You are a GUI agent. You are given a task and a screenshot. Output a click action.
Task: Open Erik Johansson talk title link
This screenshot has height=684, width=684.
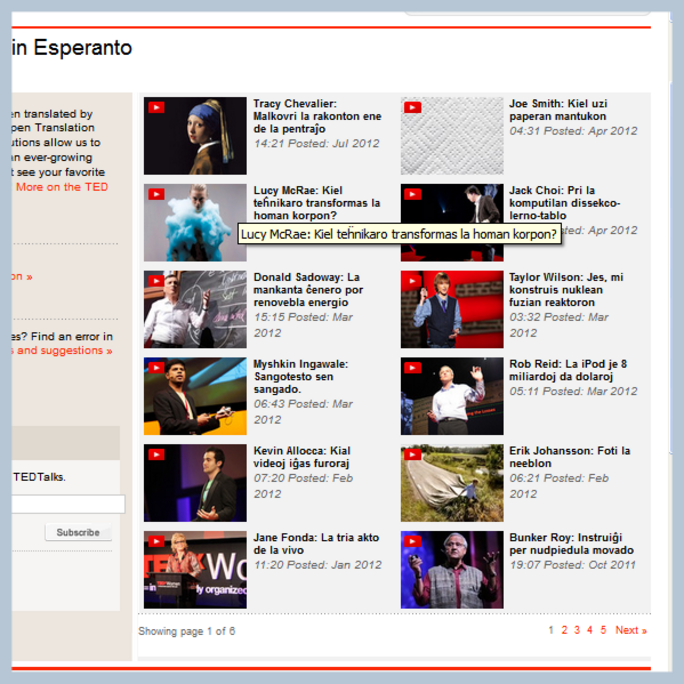(570, 457)
